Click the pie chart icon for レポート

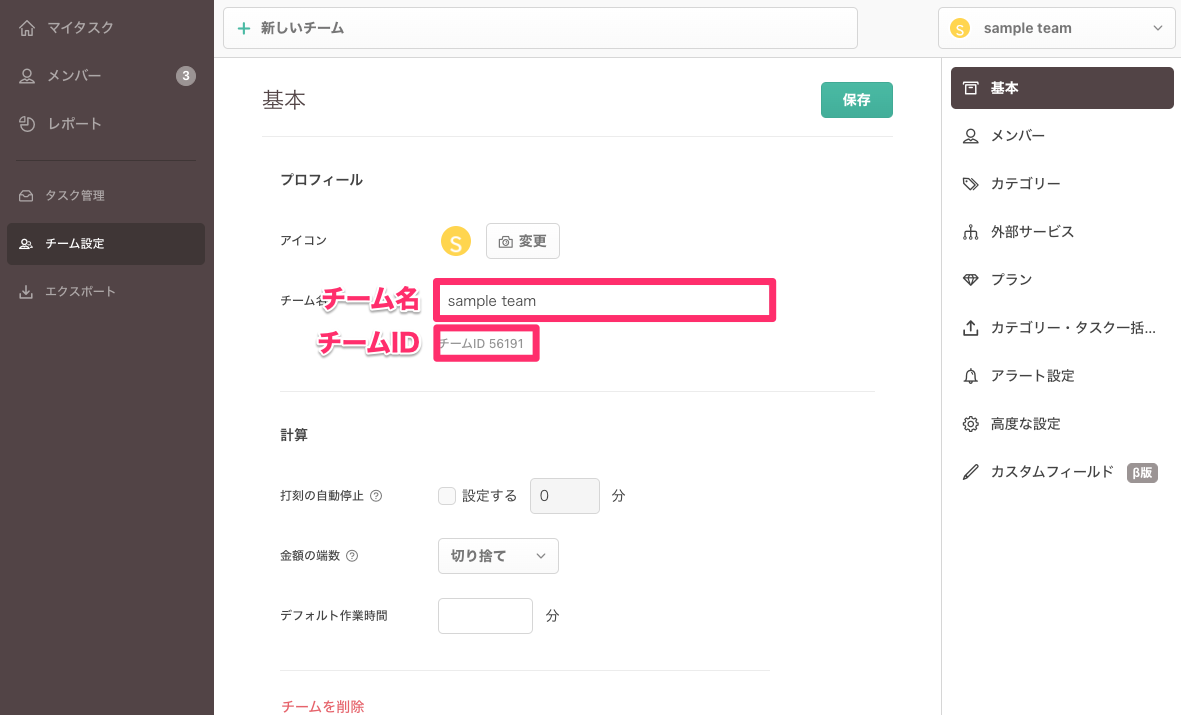pos(27,124)
